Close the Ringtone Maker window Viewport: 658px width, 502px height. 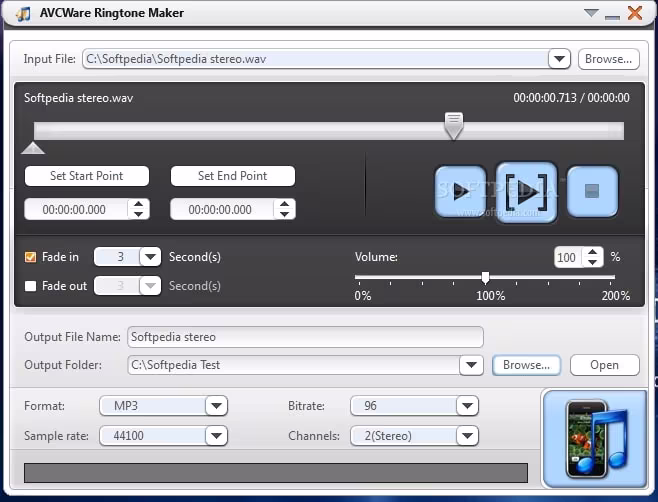click(635, 13)
